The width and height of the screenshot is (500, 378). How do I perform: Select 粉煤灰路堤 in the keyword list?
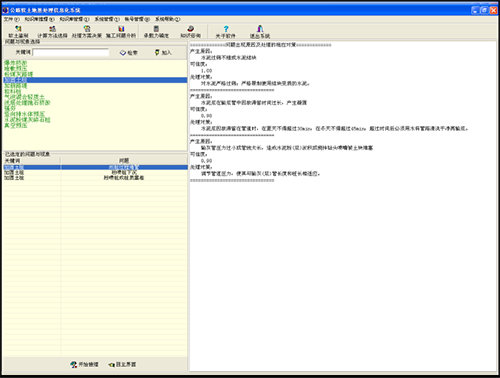coord(18,74)
